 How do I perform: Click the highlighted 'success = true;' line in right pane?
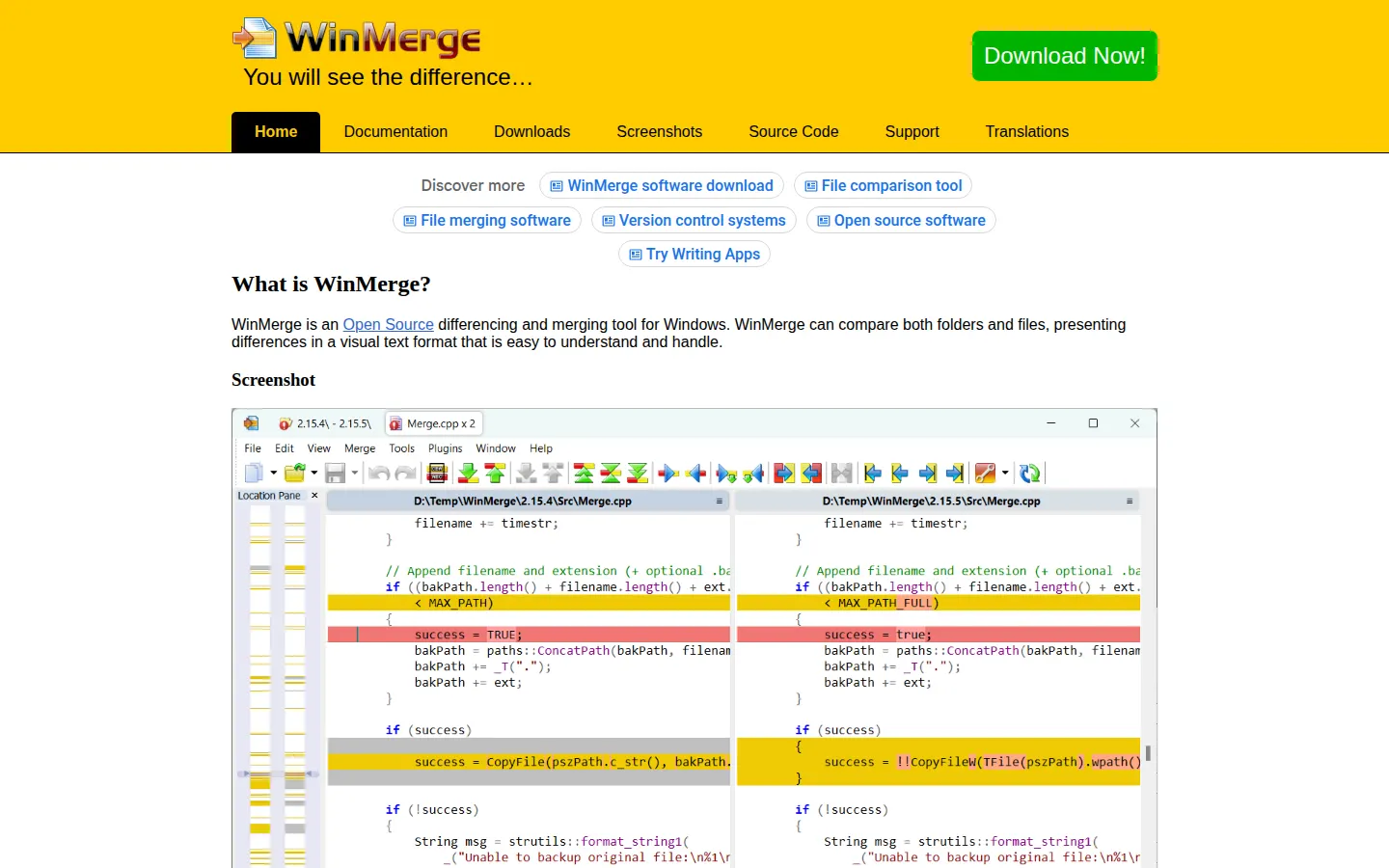(x=939, y=635)
